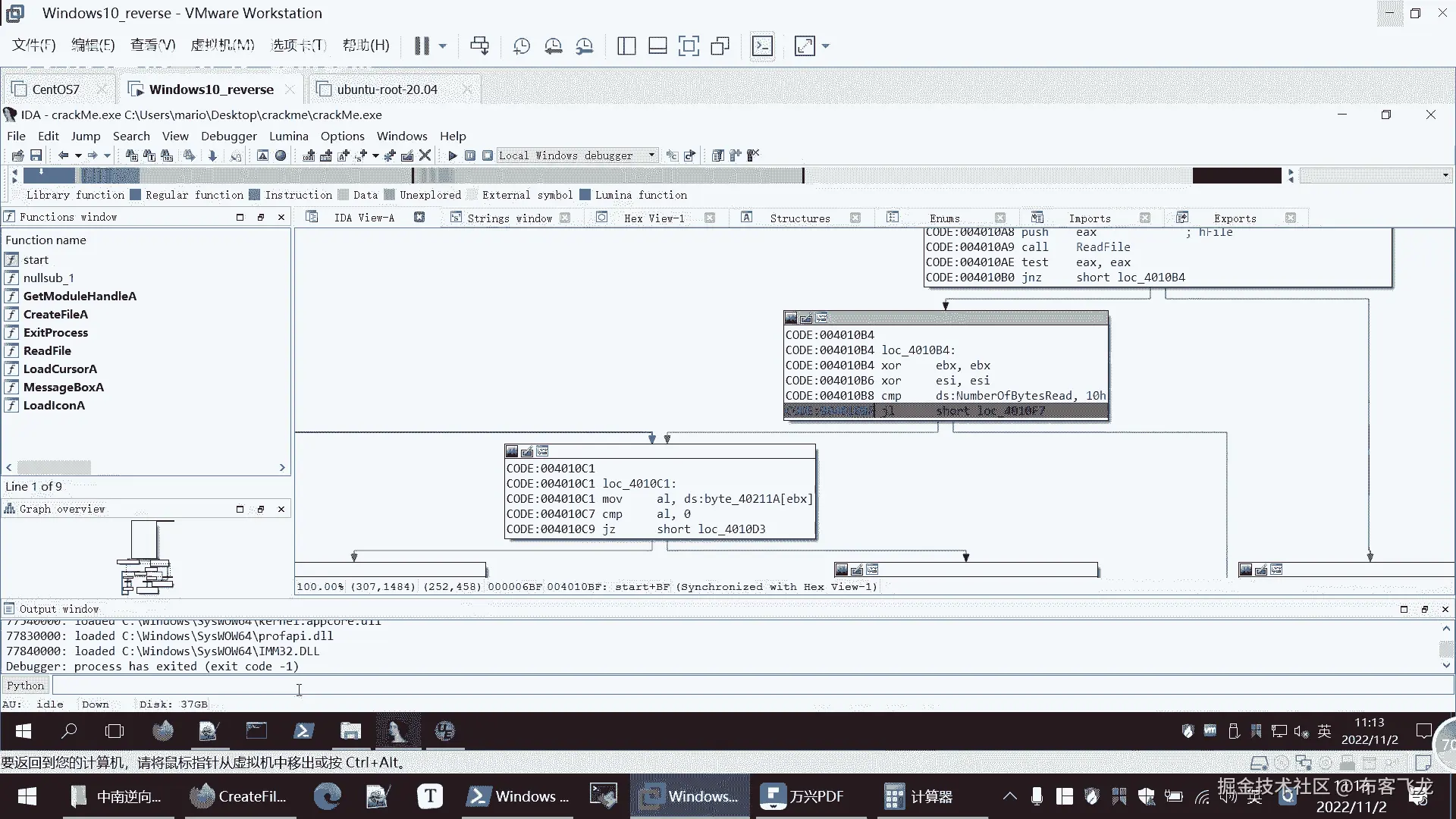The width and height of the screenshot is (1456, 819).
Task: Click the functions list horizontal scrollbar
Action: pos(54,468)
